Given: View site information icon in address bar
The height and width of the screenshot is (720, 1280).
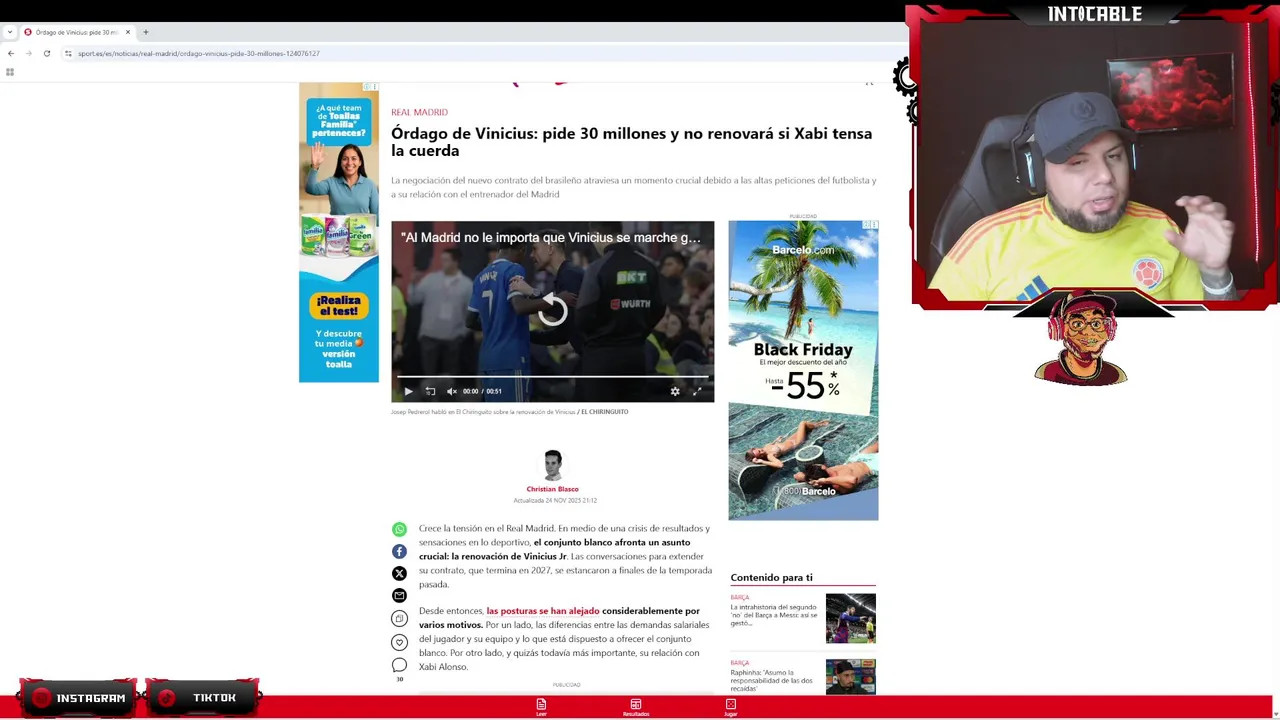Looking at the screenshot, I should point(68,53).
